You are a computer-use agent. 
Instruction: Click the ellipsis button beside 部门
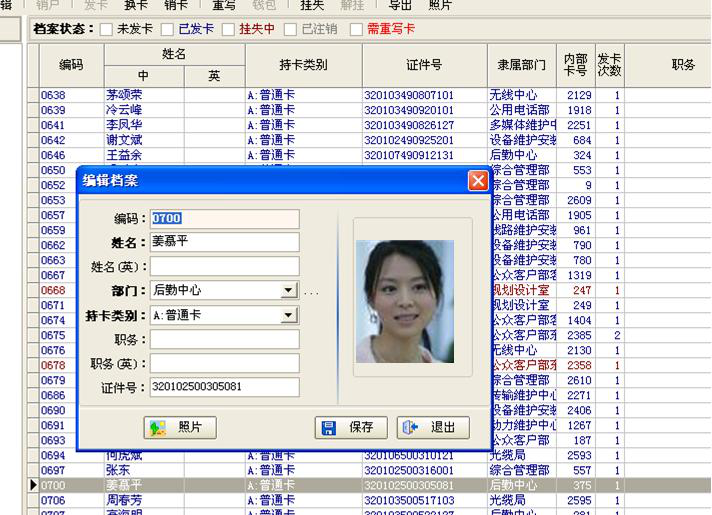[310, 292]
